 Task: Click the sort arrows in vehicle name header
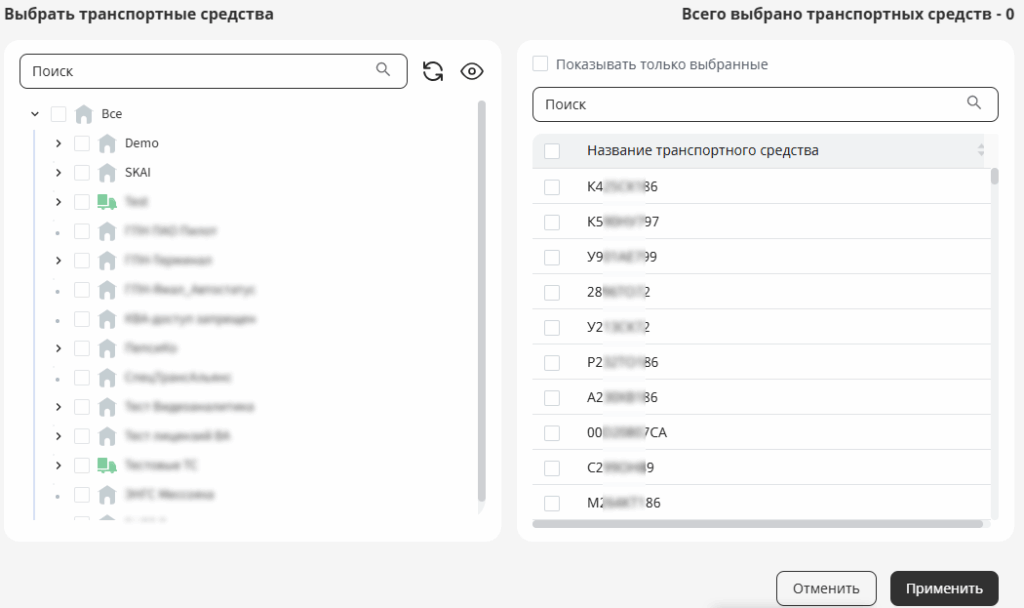980,150
